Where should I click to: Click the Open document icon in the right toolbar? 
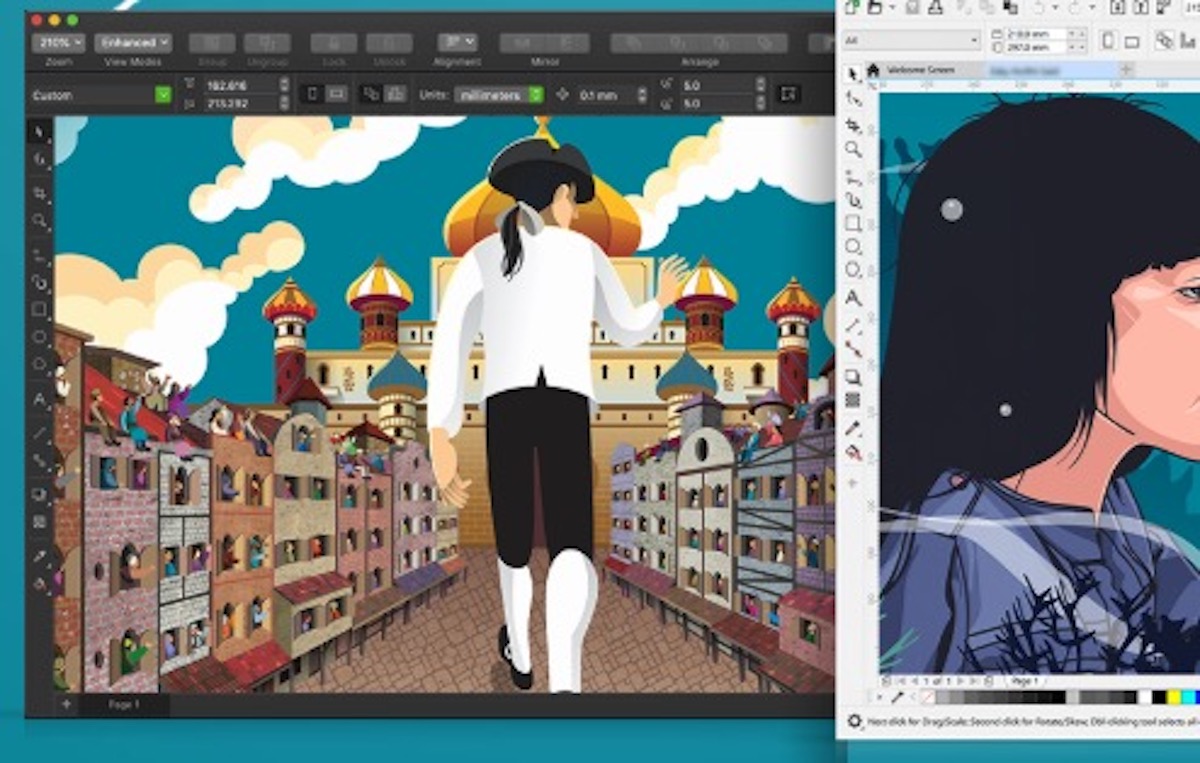click(875, 9)
